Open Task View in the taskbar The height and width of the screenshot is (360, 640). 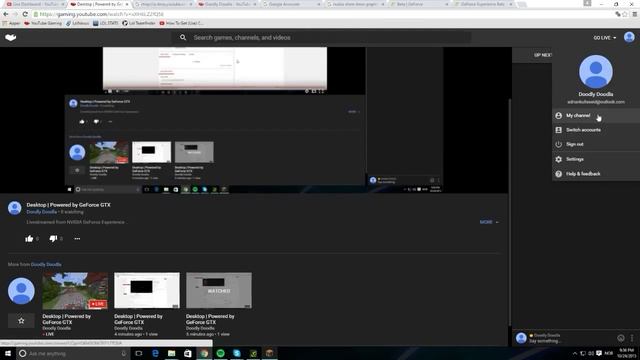click(139, 353)
